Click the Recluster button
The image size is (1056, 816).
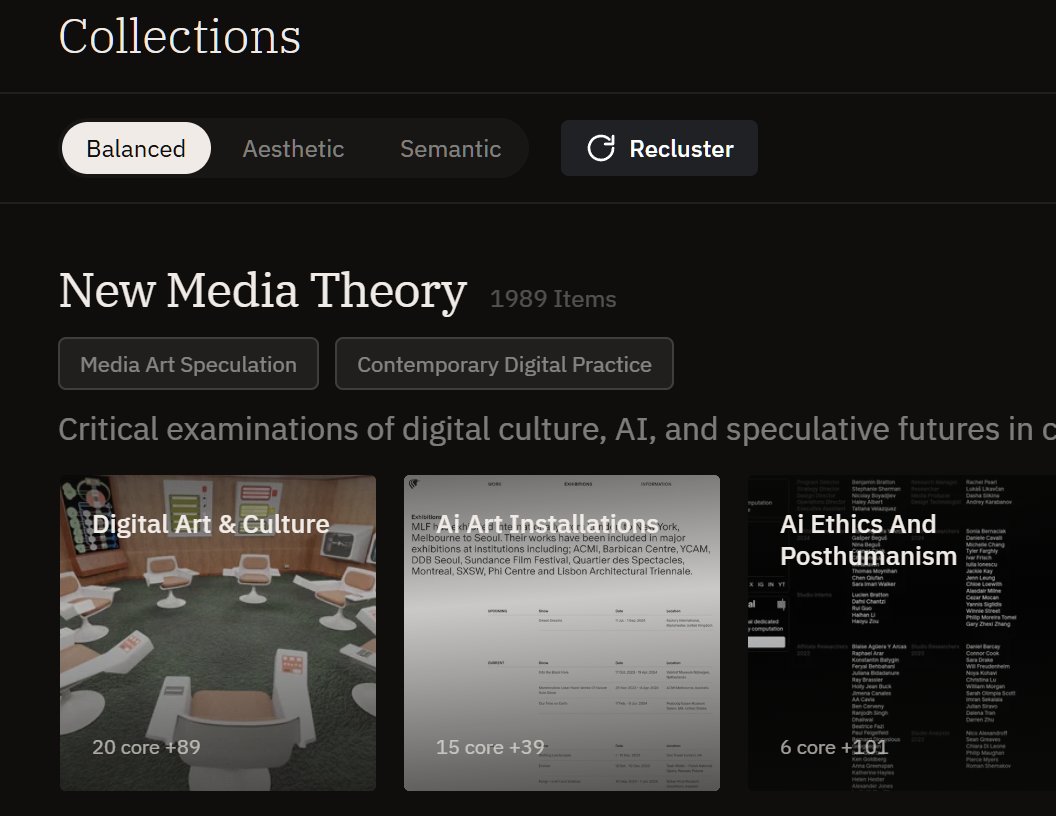pyautogui.click(x=659, y=148)
